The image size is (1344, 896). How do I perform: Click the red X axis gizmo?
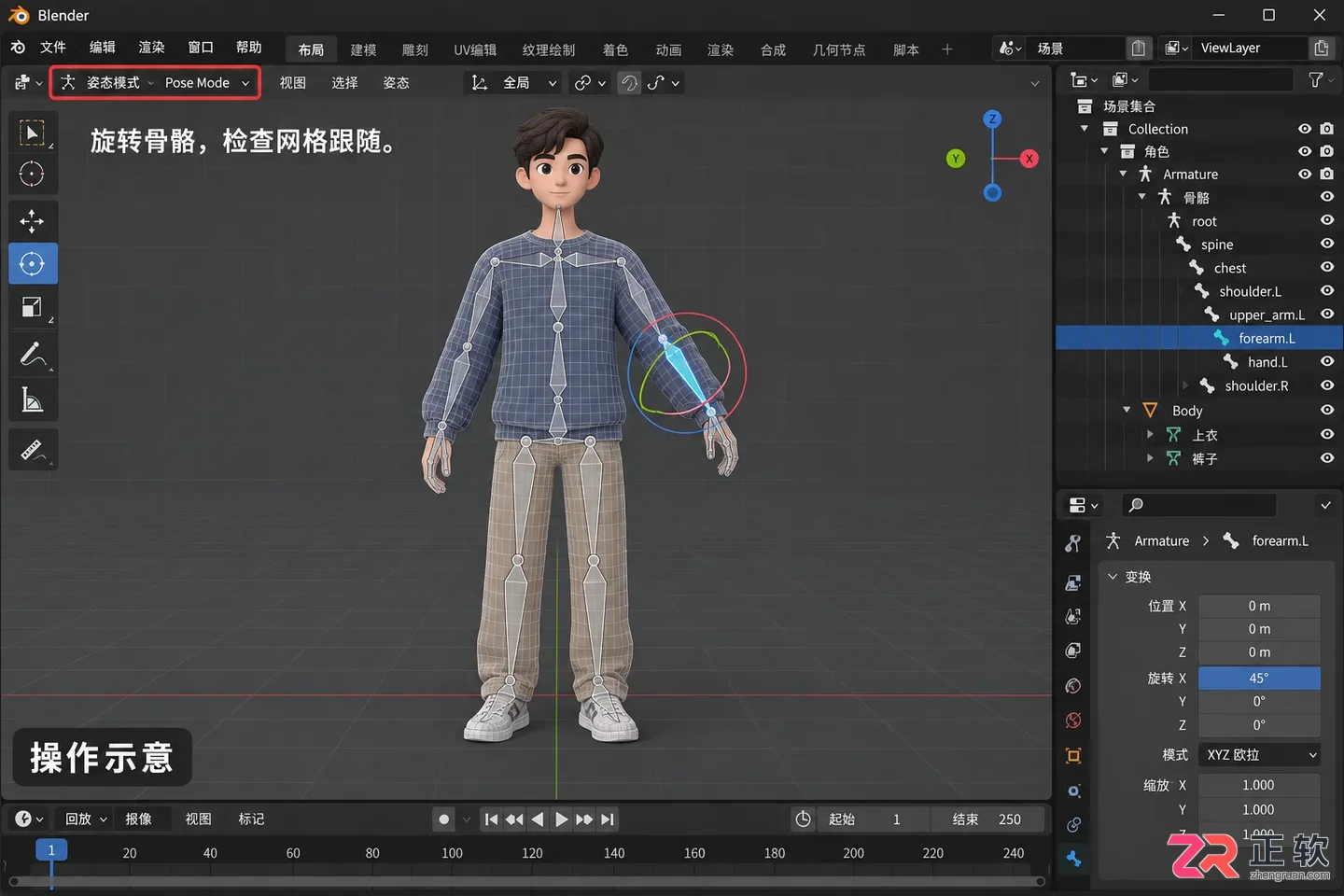tap(1029, 159)
